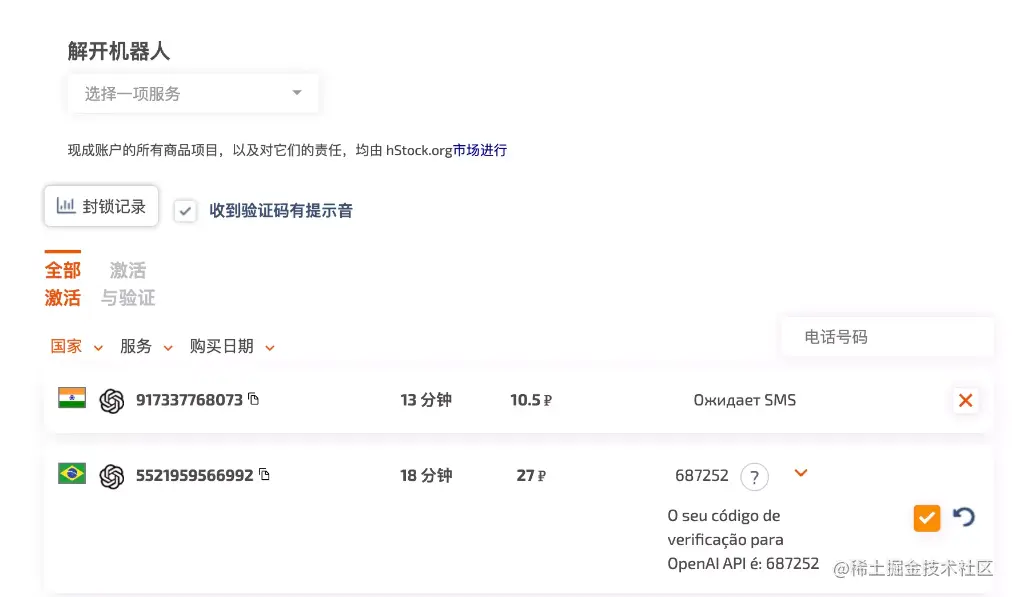Select the phone number 917337768073

click(x=189, y=400)
